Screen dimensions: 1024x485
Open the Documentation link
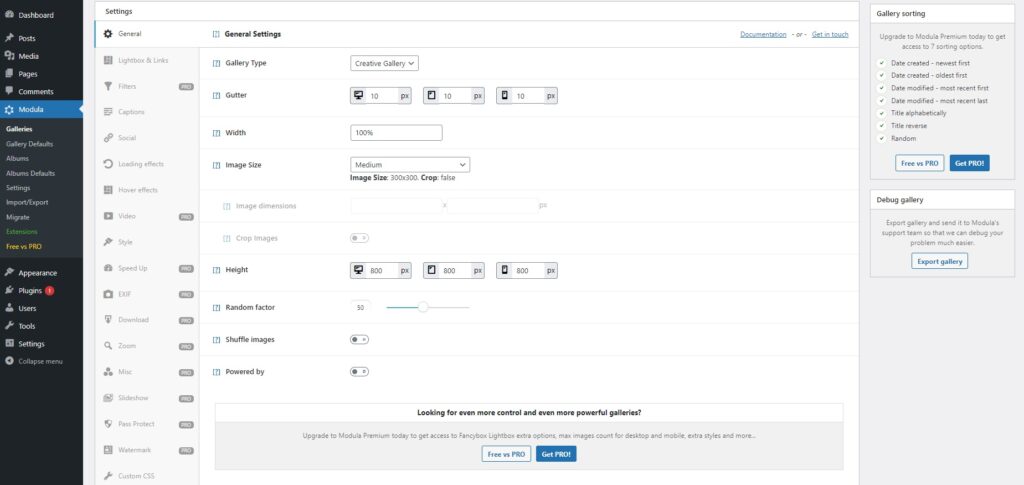pos(763,34)
